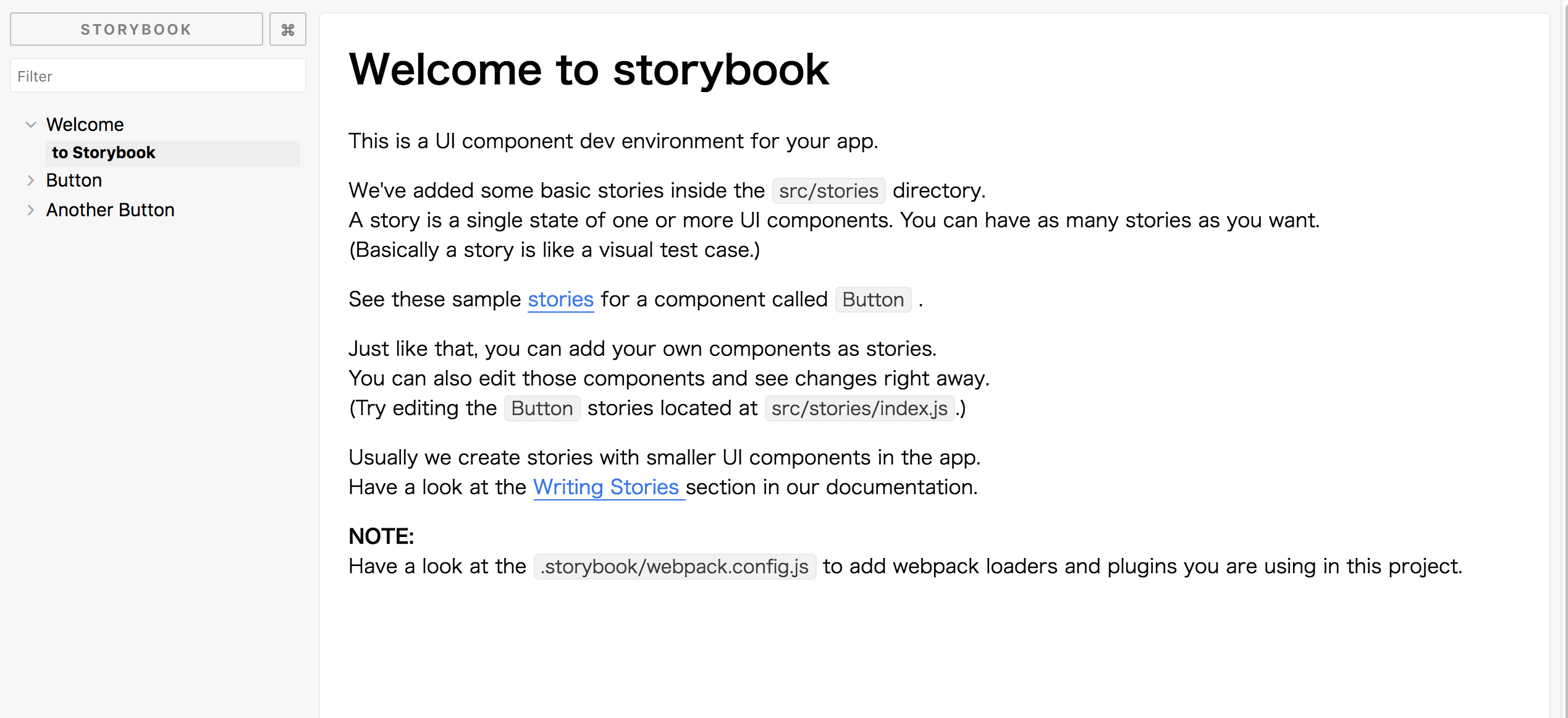The width and height of the screenshot is (1568, 718).
Task: Click the Welcome to storybook heading
Action: tap(589, 69)
